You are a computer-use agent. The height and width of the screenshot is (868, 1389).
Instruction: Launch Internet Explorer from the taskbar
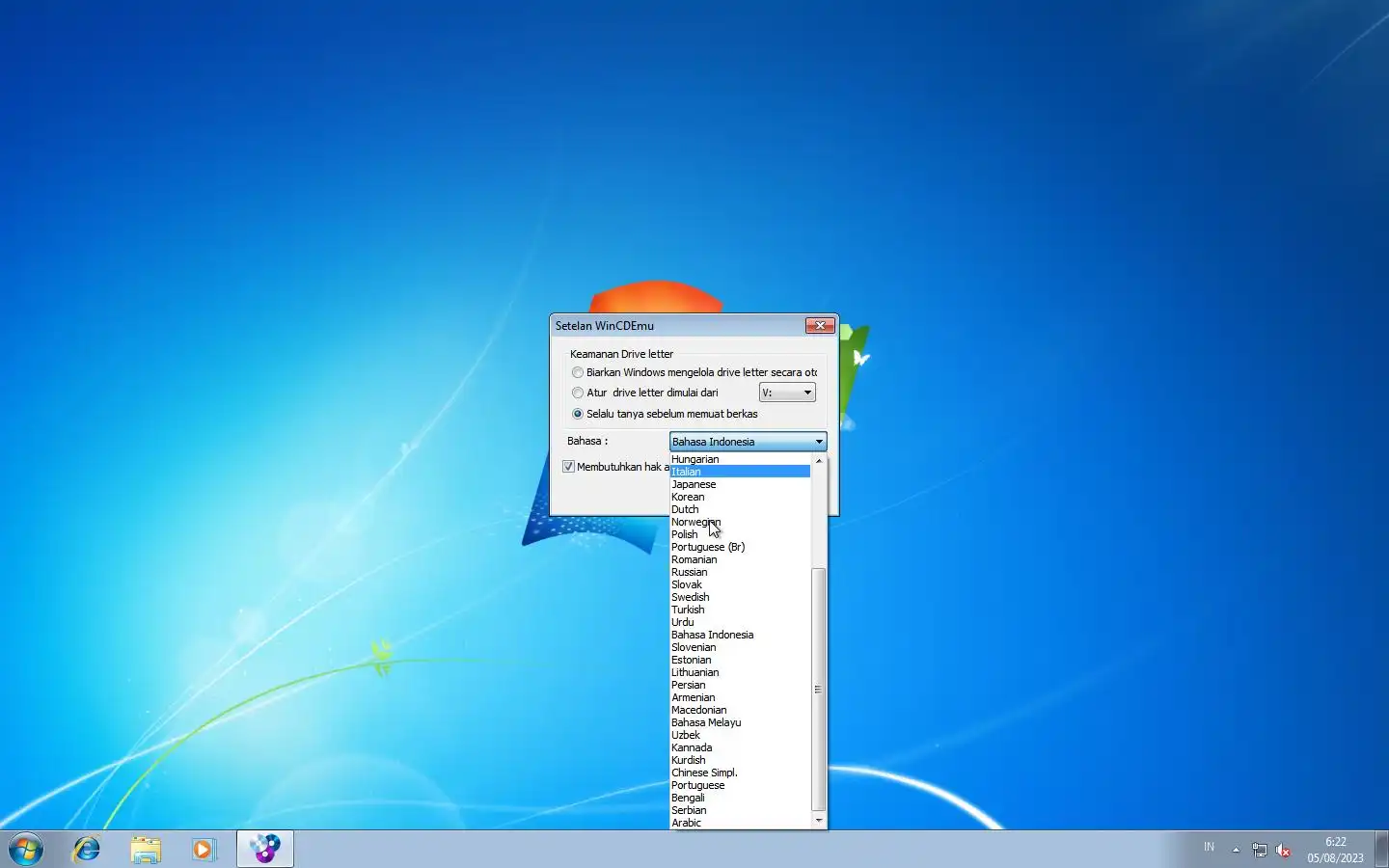87,849
